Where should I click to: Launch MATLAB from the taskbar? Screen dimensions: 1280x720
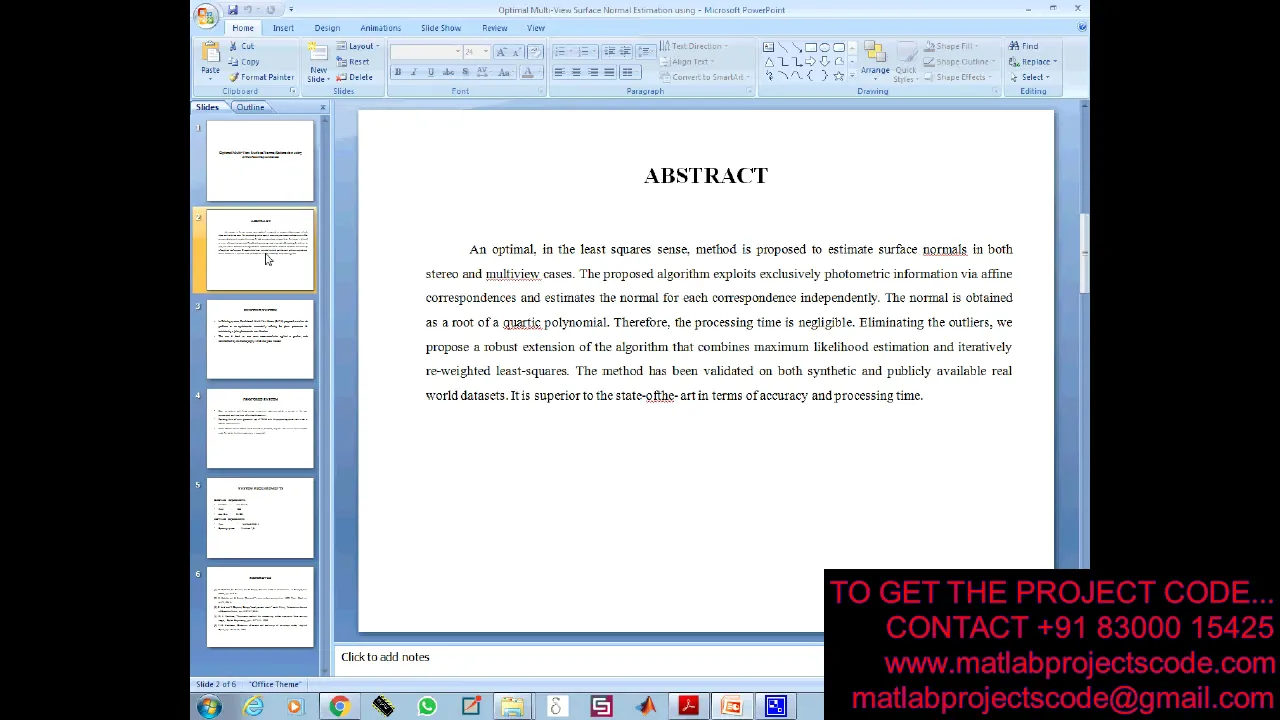pyautogui.click(x=645, y=707)
